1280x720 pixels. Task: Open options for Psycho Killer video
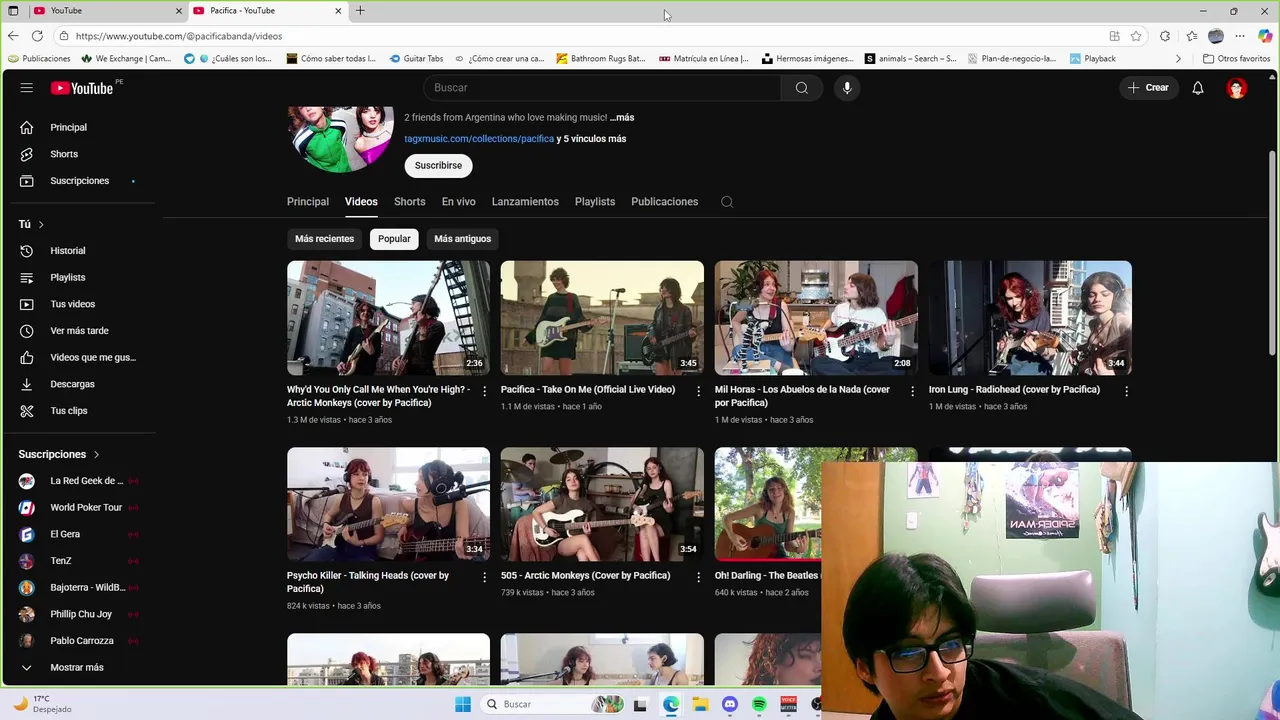[485, 577]
